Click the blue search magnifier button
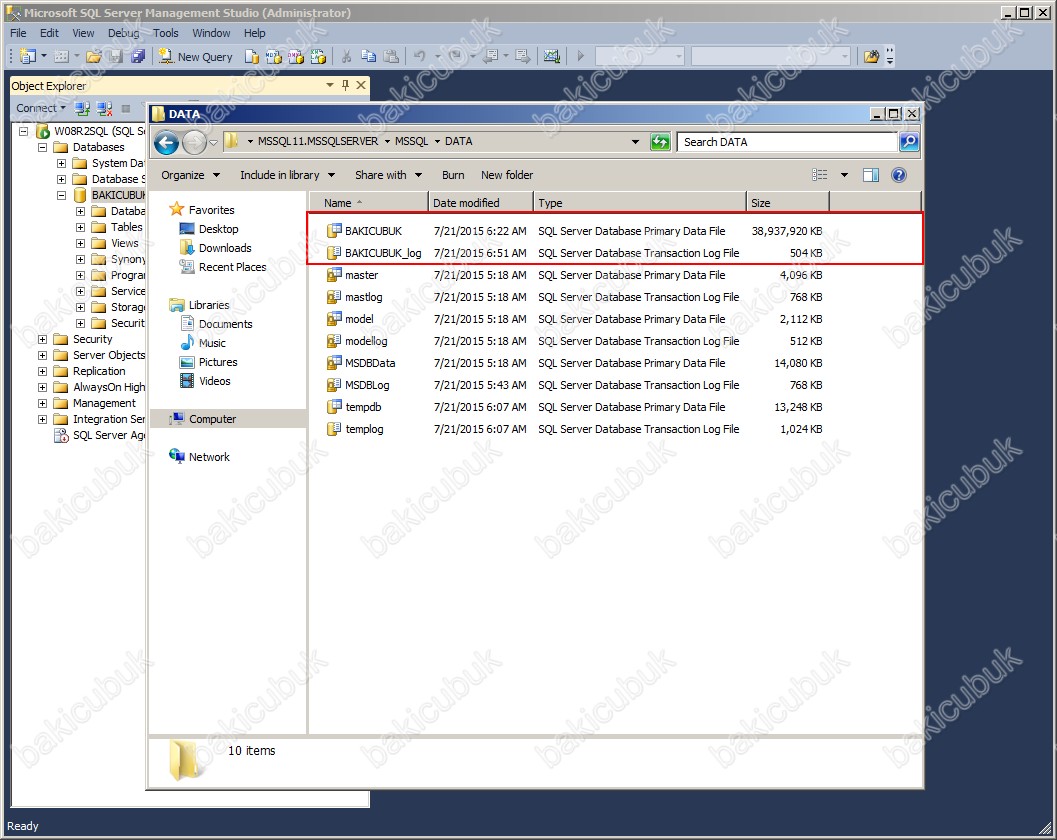This screenshot has height=840, width=1057. pyautogui.click(x=909, y=142)
